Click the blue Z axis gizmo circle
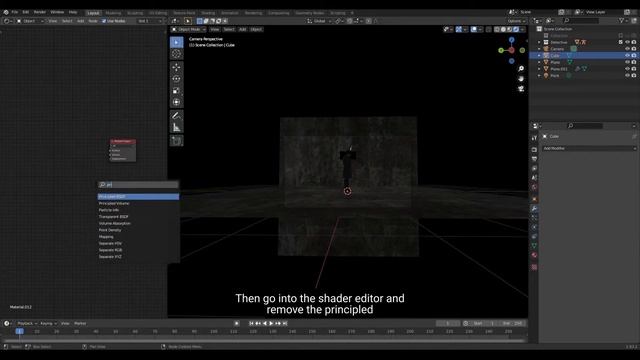Viewport: 640px width, 360px height. pyautogui.click(x=511, y=40)
